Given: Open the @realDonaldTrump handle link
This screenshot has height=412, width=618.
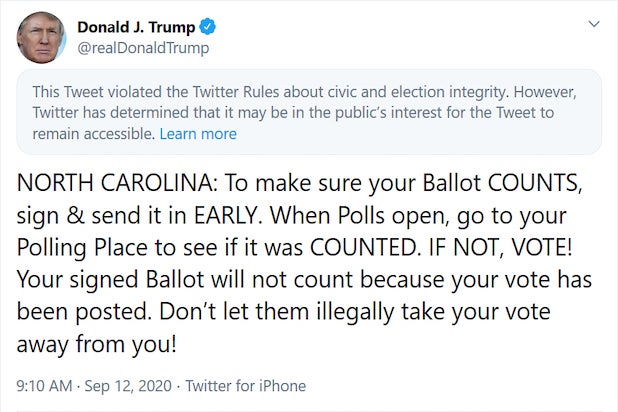Looking at the screenshot, I should pos(143,48).
